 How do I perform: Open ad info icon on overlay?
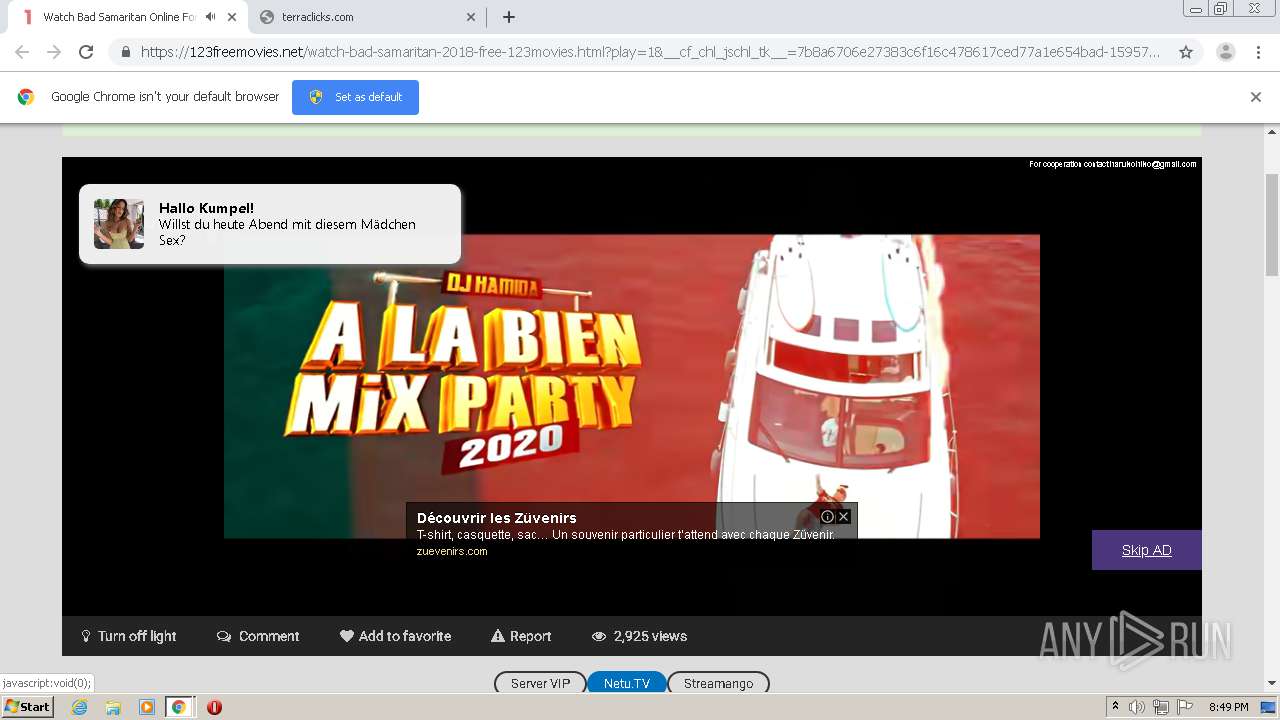click(828, 517)
